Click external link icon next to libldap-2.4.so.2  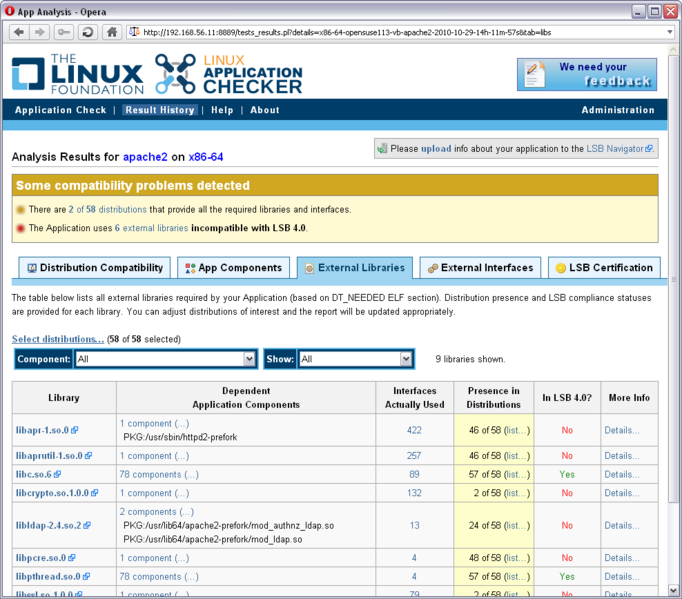point(87,525)
